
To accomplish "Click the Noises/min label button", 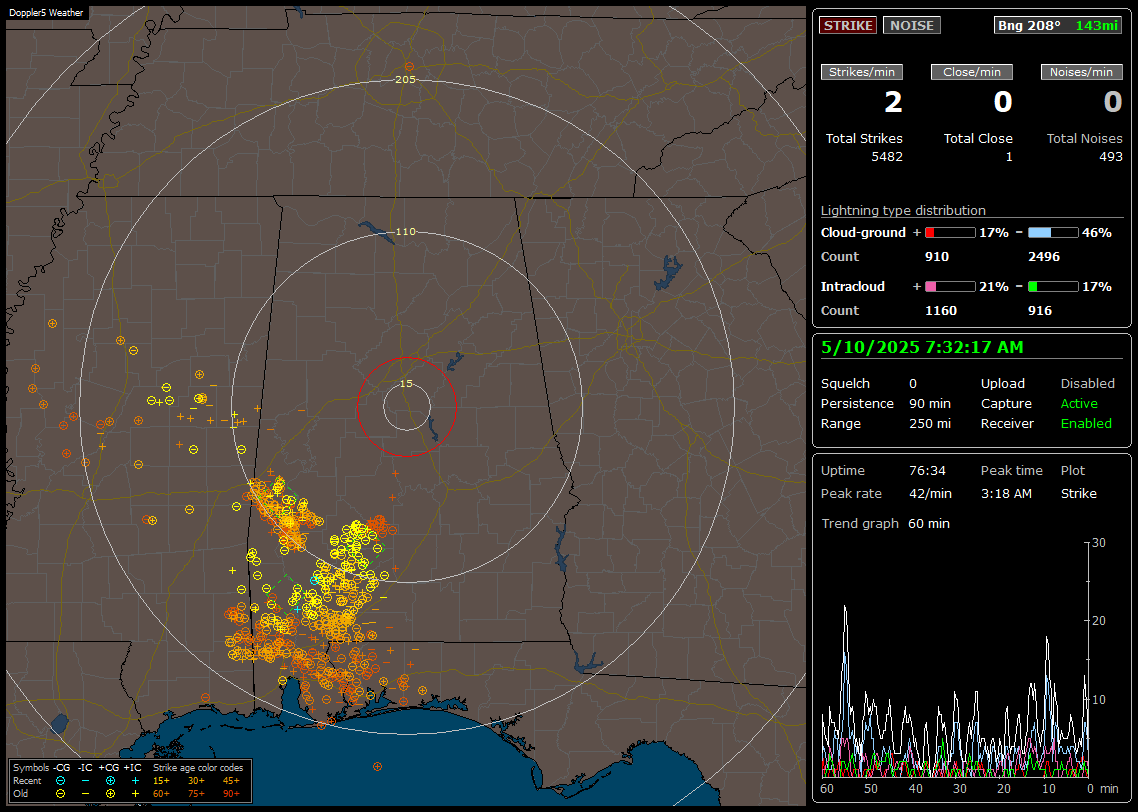I will (1081, 72).
